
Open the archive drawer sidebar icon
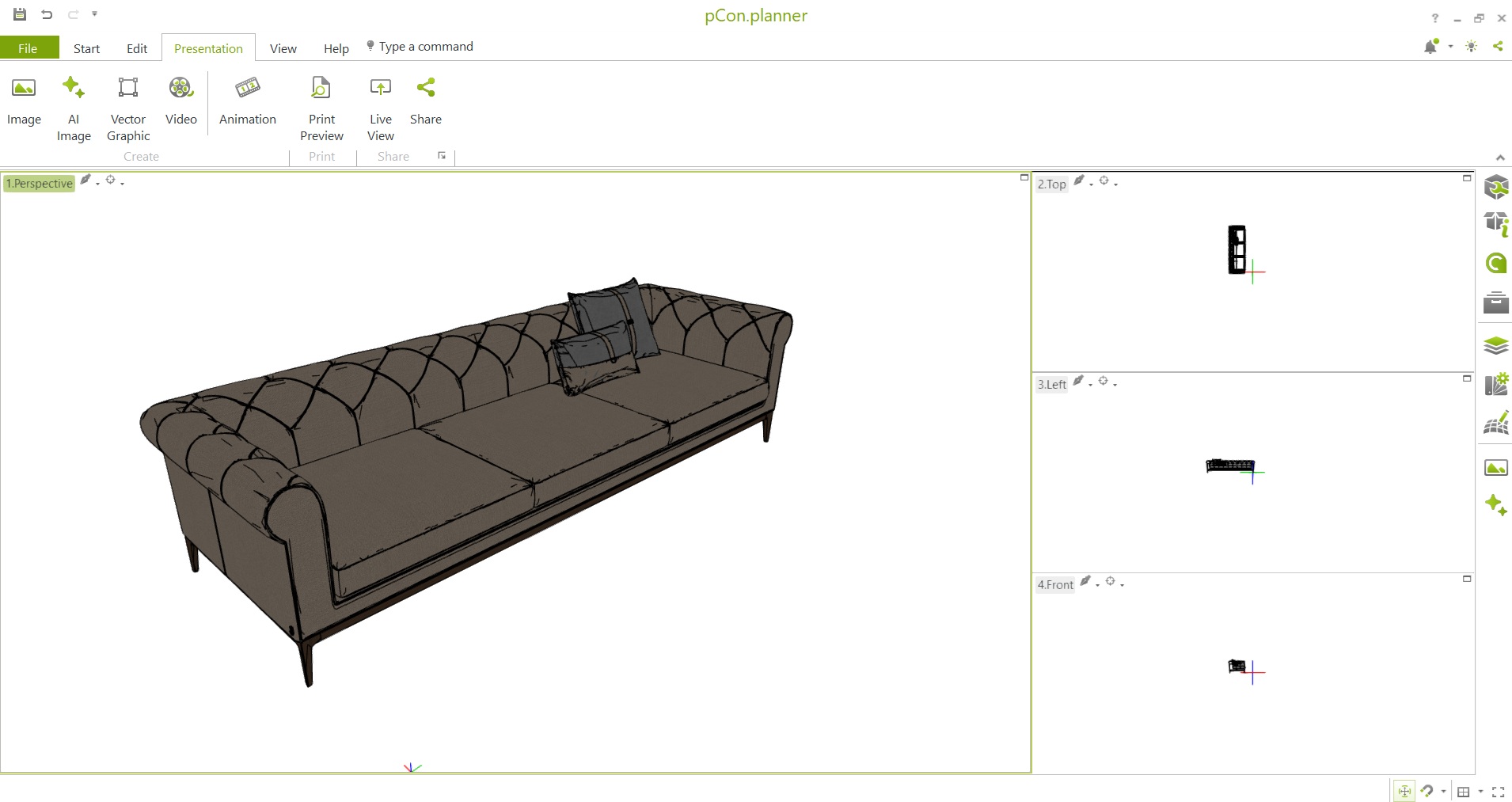[x=1495, y=302]
